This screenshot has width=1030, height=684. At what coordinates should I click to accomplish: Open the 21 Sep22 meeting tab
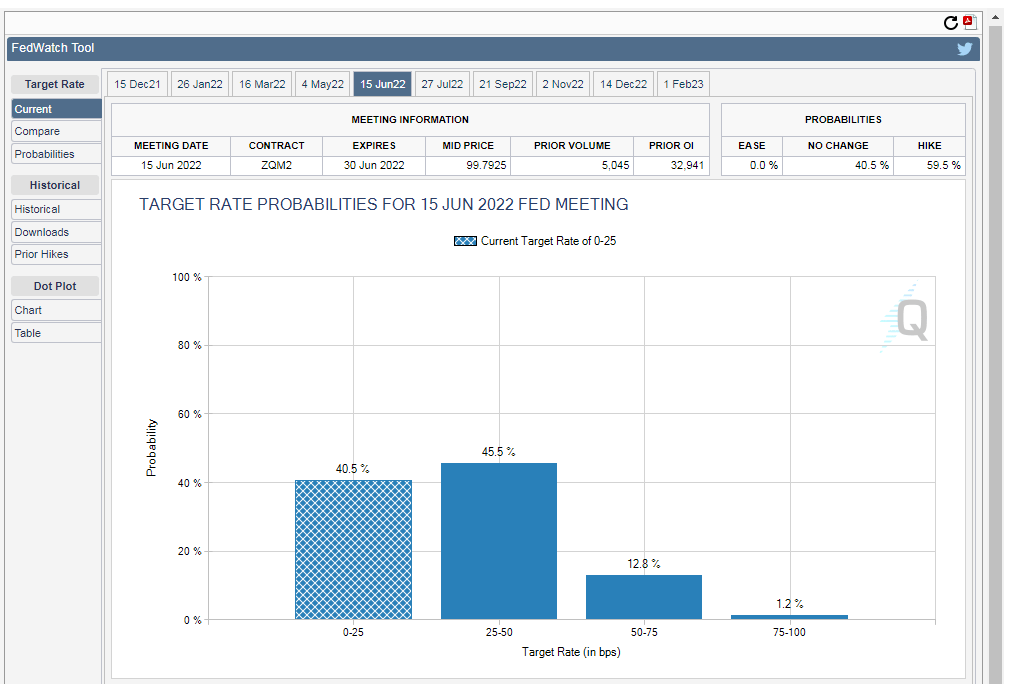503,84
